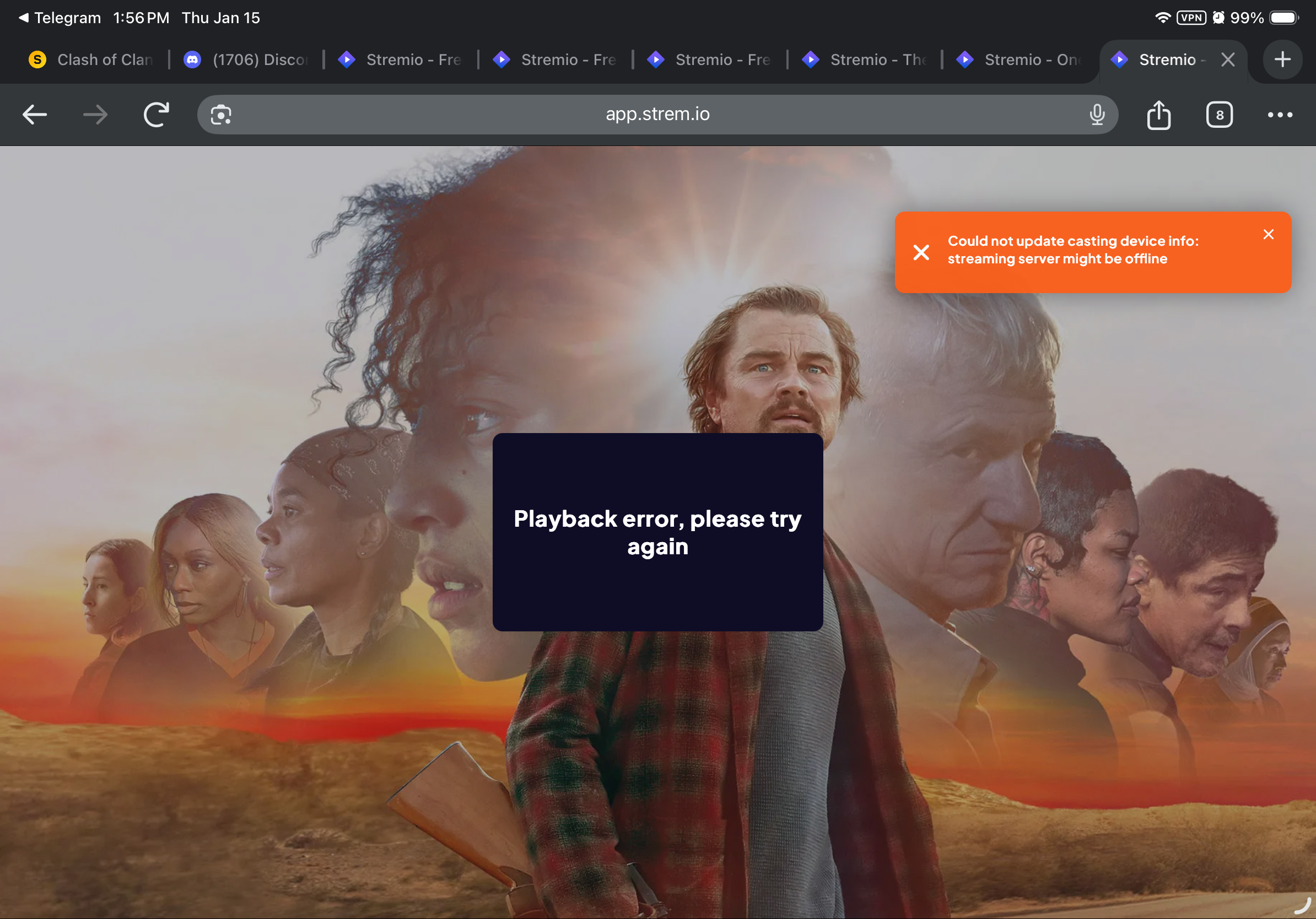Open the three-dot browser menu
Viewport: 1316px width, 919px height.
(x=1280, y=115)
